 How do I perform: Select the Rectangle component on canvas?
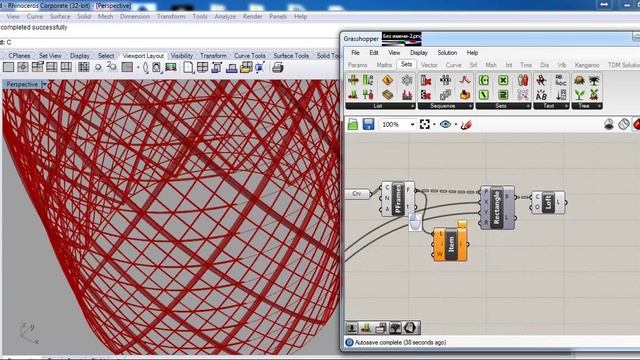click(497, 207)
